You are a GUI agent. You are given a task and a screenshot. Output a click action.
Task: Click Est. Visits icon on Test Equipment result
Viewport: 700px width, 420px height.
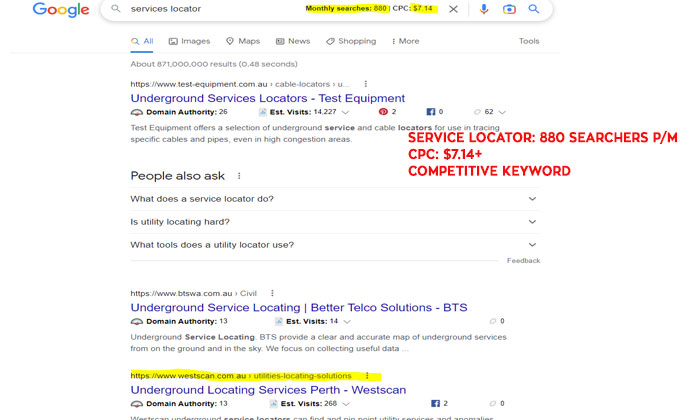[262, 112]
